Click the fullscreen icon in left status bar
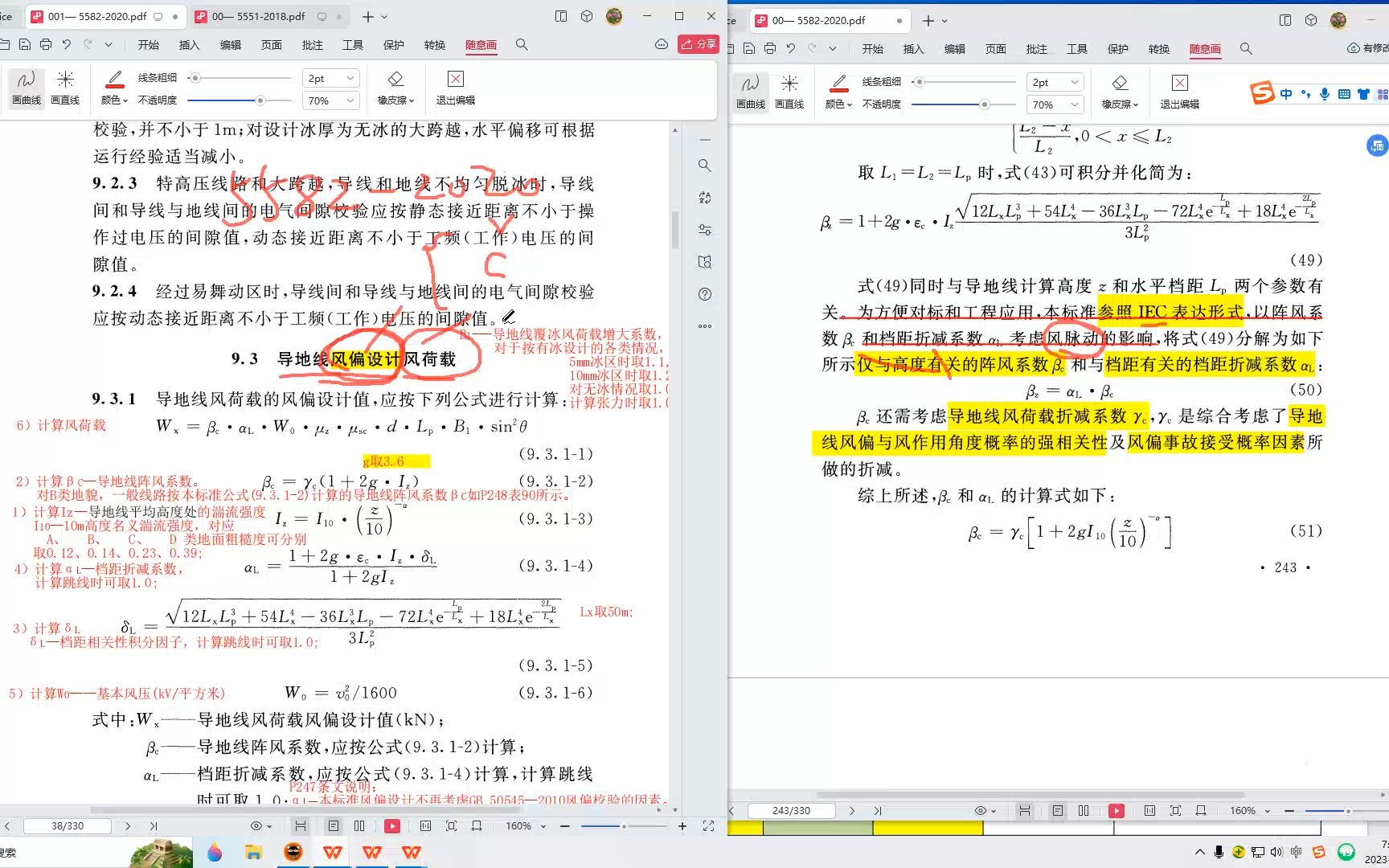The image size is (1389, 868). point(708,825)
